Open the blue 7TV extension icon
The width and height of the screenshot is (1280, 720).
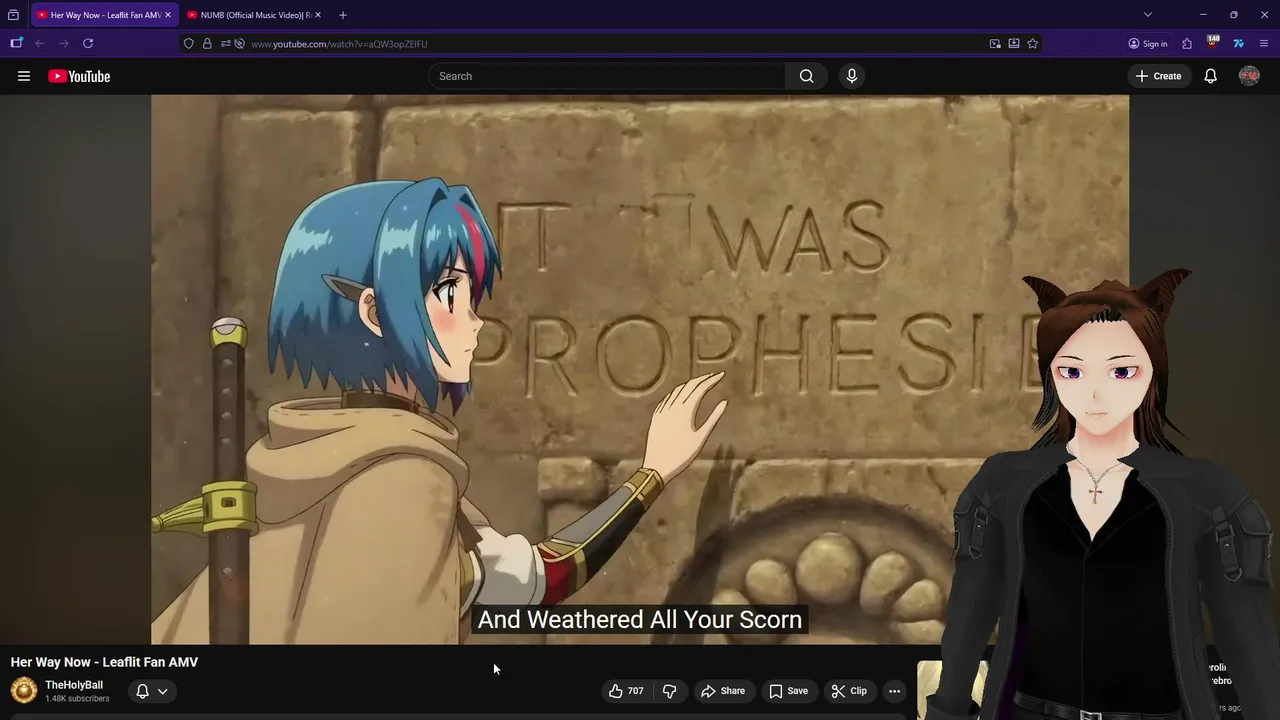[x=1238, y=44]
